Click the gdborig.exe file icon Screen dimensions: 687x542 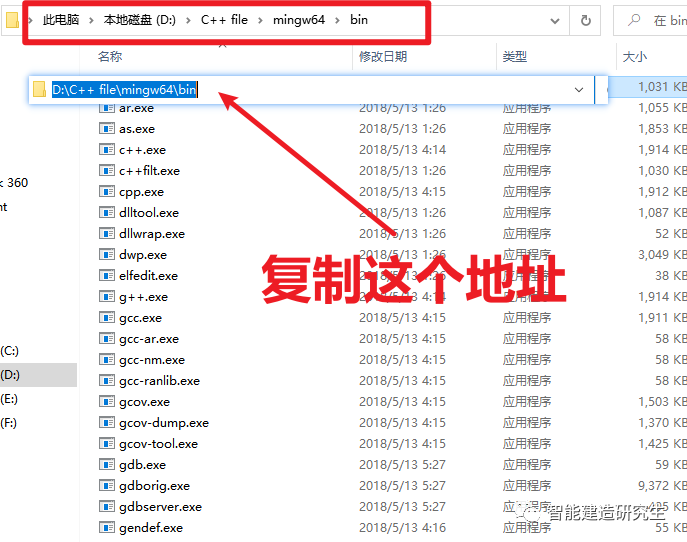106,485
